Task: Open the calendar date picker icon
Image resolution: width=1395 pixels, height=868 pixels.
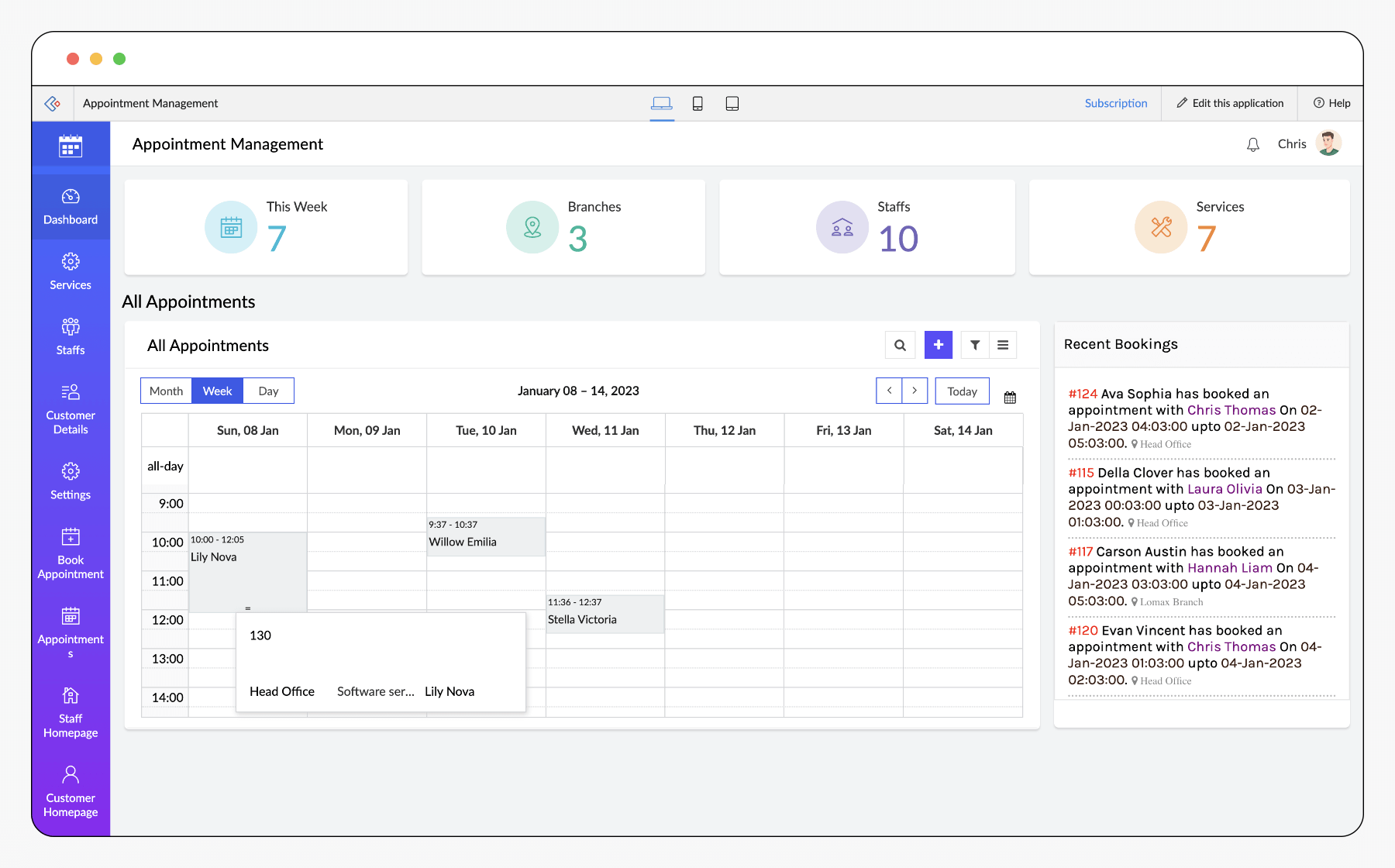Action: click(1010, 398)
